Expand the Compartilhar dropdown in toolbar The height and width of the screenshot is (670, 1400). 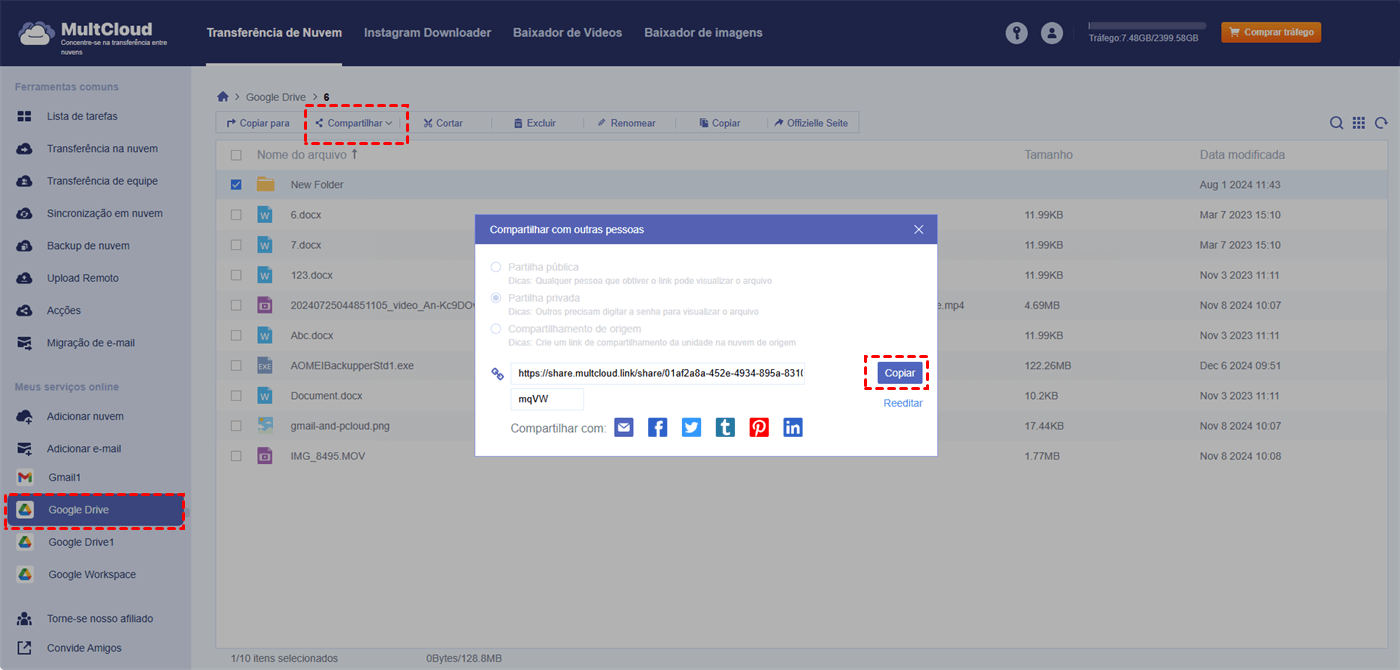[355, 123]
